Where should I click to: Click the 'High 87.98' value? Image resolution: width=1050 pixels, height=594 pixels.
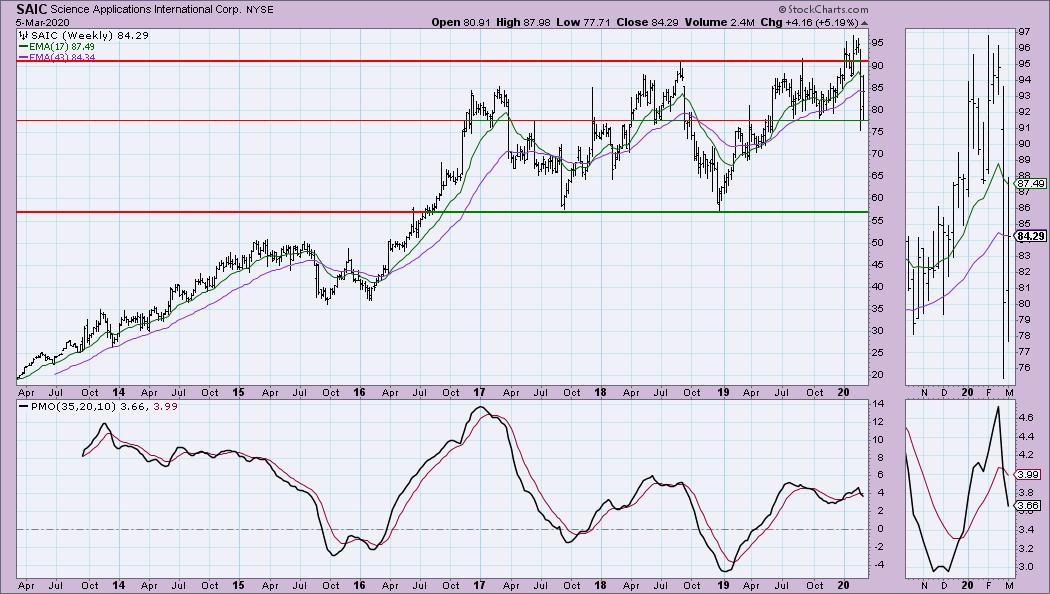pos(523,22)
